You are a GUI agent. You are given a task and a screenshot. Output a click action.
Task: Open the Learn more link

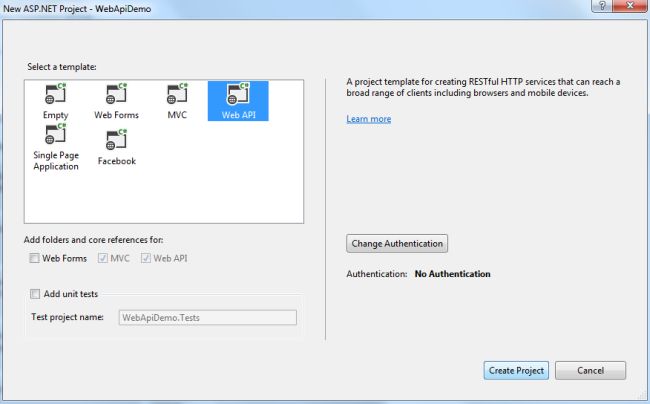pos(369,119)
